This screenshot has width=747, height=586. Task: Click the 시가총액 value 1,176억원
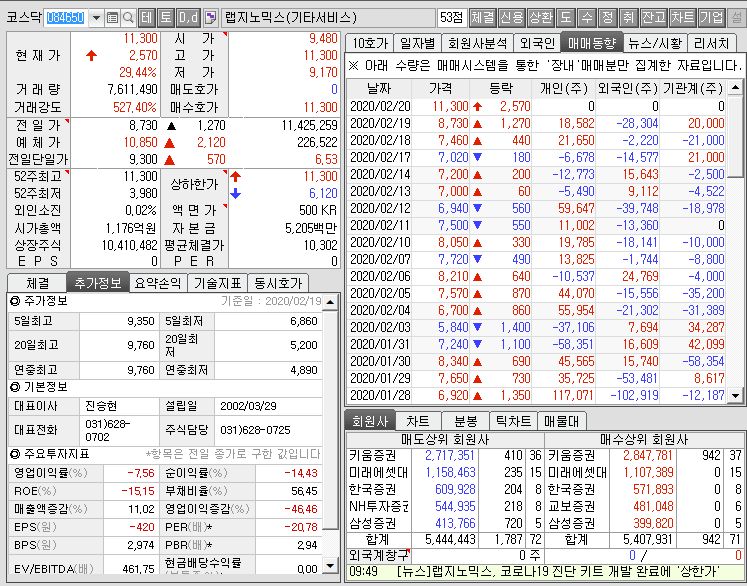131,228
